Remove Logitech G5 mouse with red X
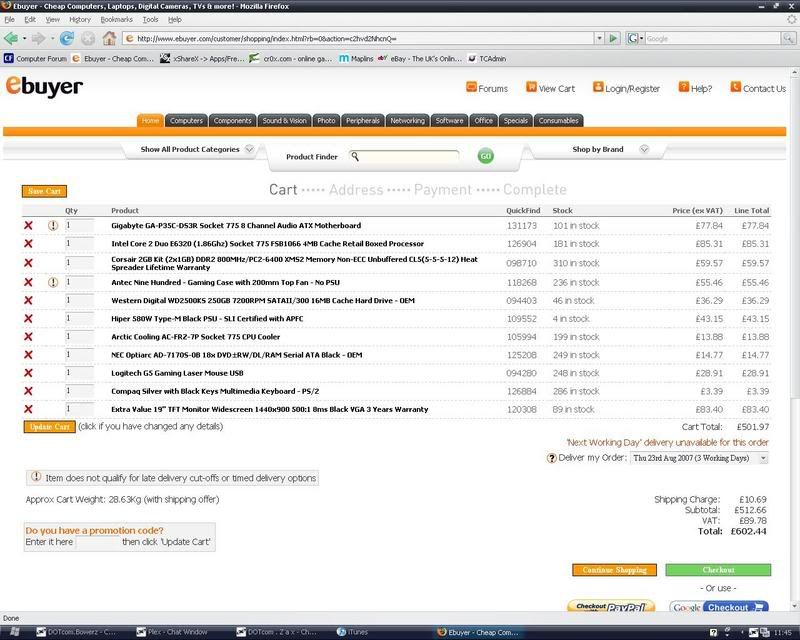The image size is (800, 640). [x=29, y=373]
